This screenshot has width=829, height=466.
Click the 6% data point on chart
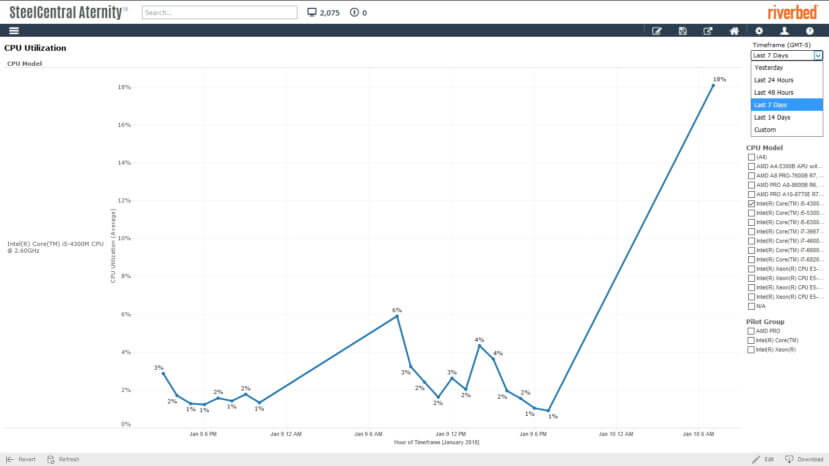[x=397, y=316]
